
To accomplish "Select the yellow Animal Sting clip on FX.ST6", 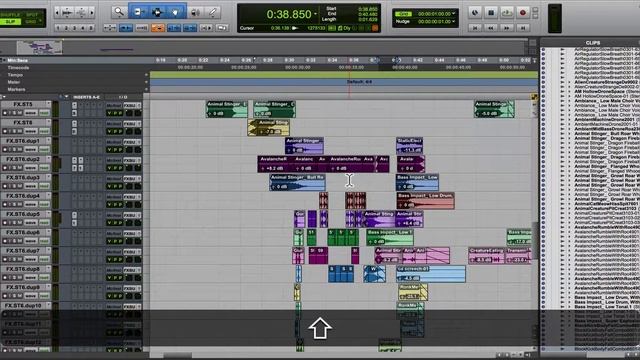I will point(269,128).
